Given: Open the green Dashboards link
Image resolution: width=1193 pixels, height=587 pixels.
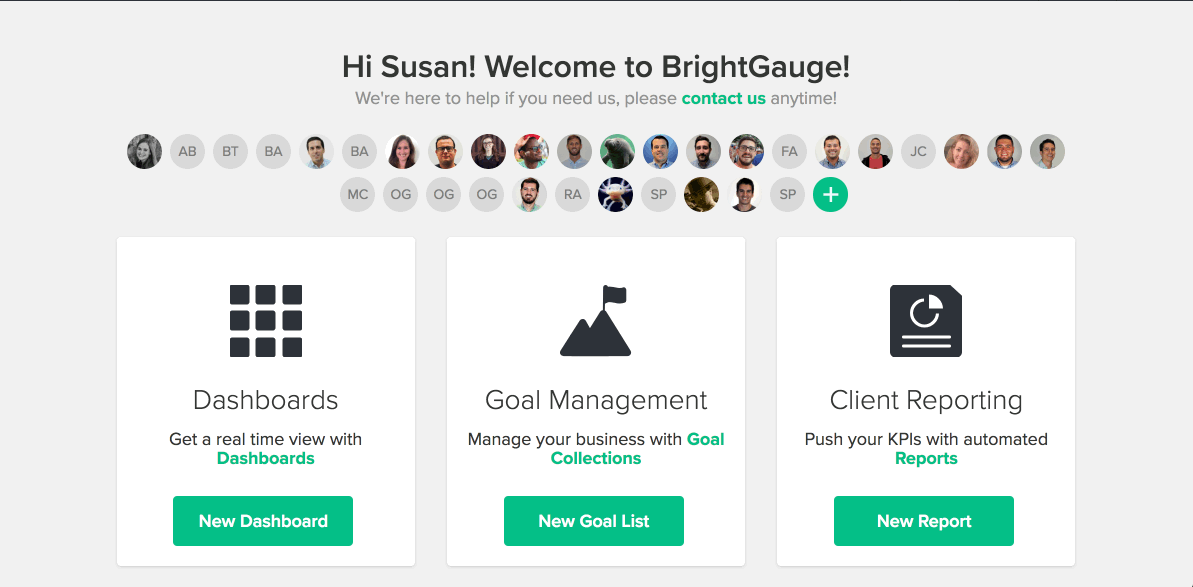Looking at the screenshot, I should (x=266, y=458).
